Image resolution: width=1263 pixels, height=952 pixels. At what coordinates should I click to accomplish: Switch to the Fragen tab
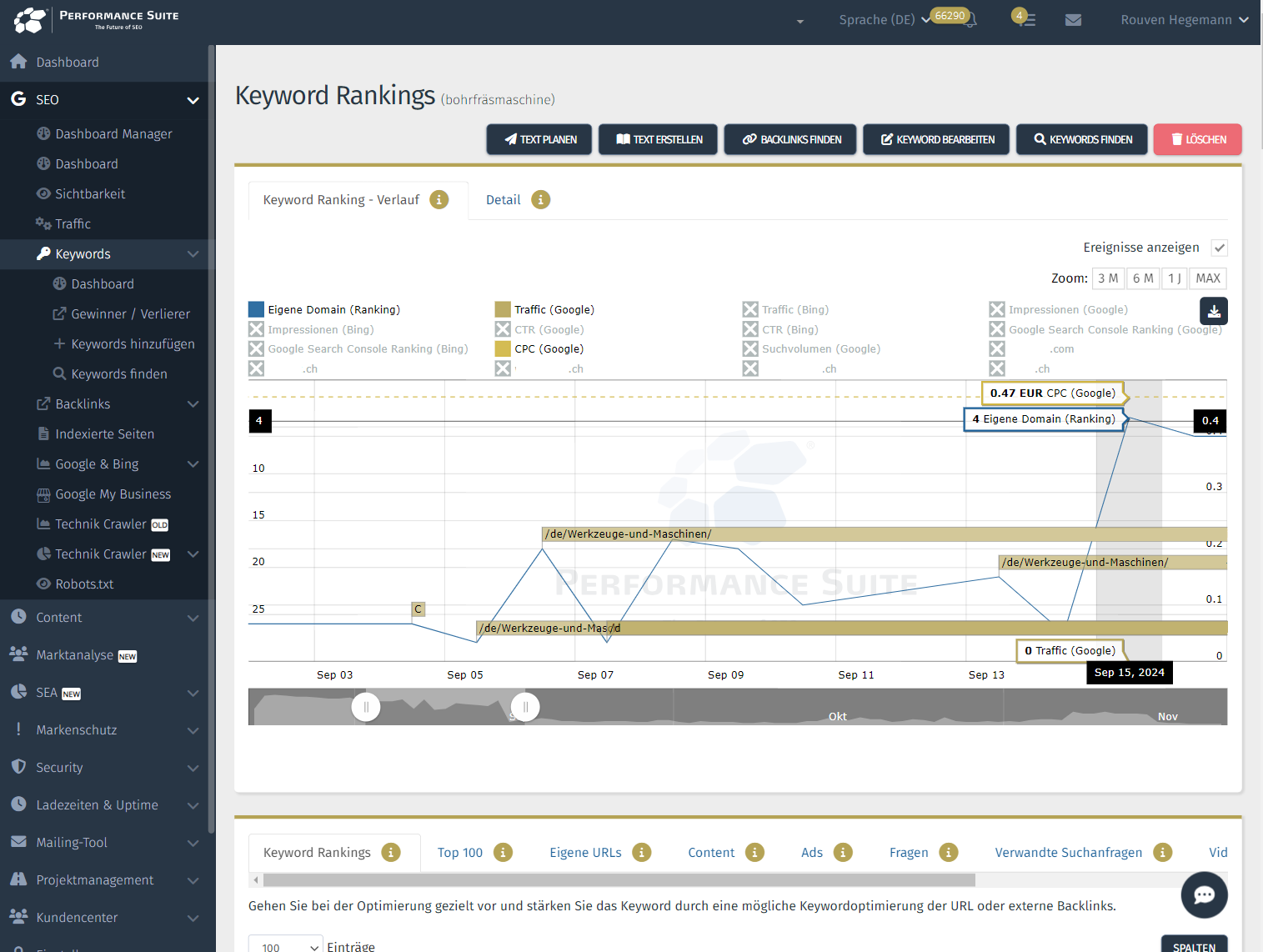[x=909, y=853]
